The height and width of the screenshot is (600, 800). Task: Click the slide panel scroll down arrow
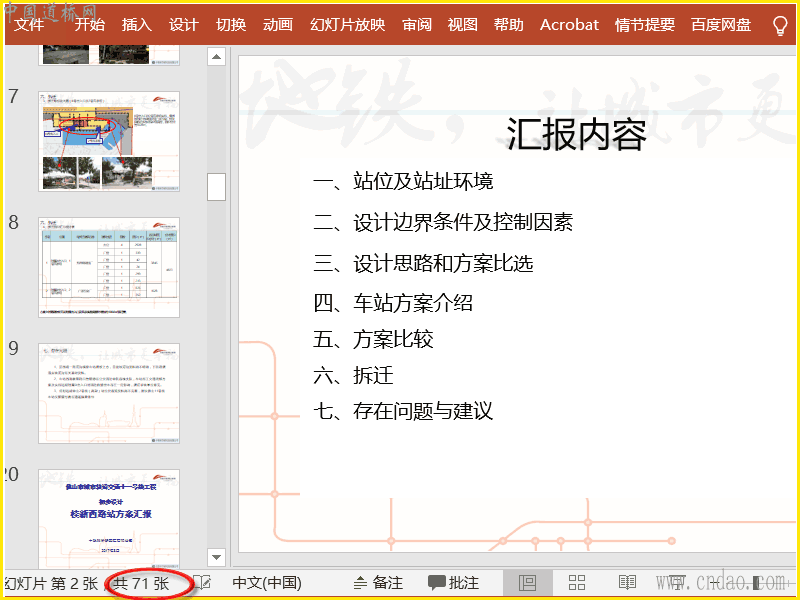point(216,557)
